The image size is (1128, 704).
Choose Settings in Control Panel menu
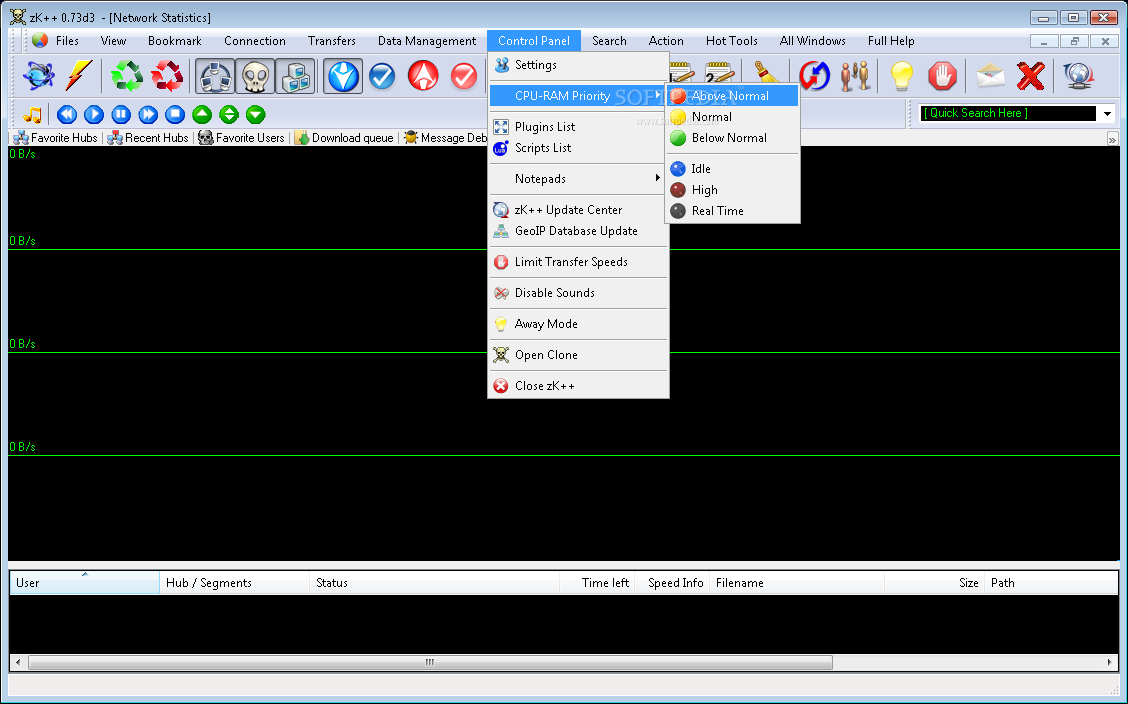(578, 65)
